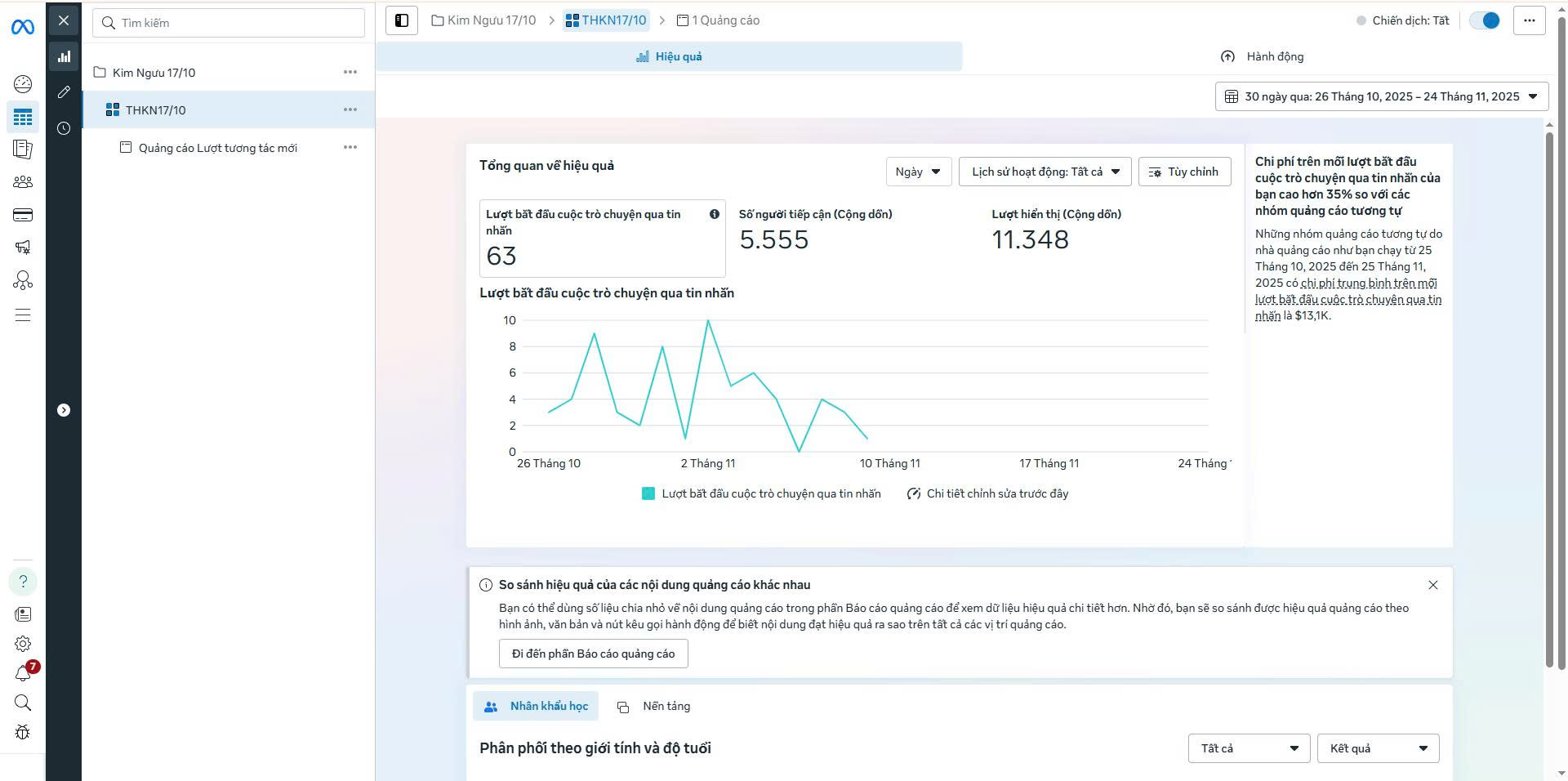Click the settings gear icon
Viewport: 1568px width, 781px height.
pos(23,644)
